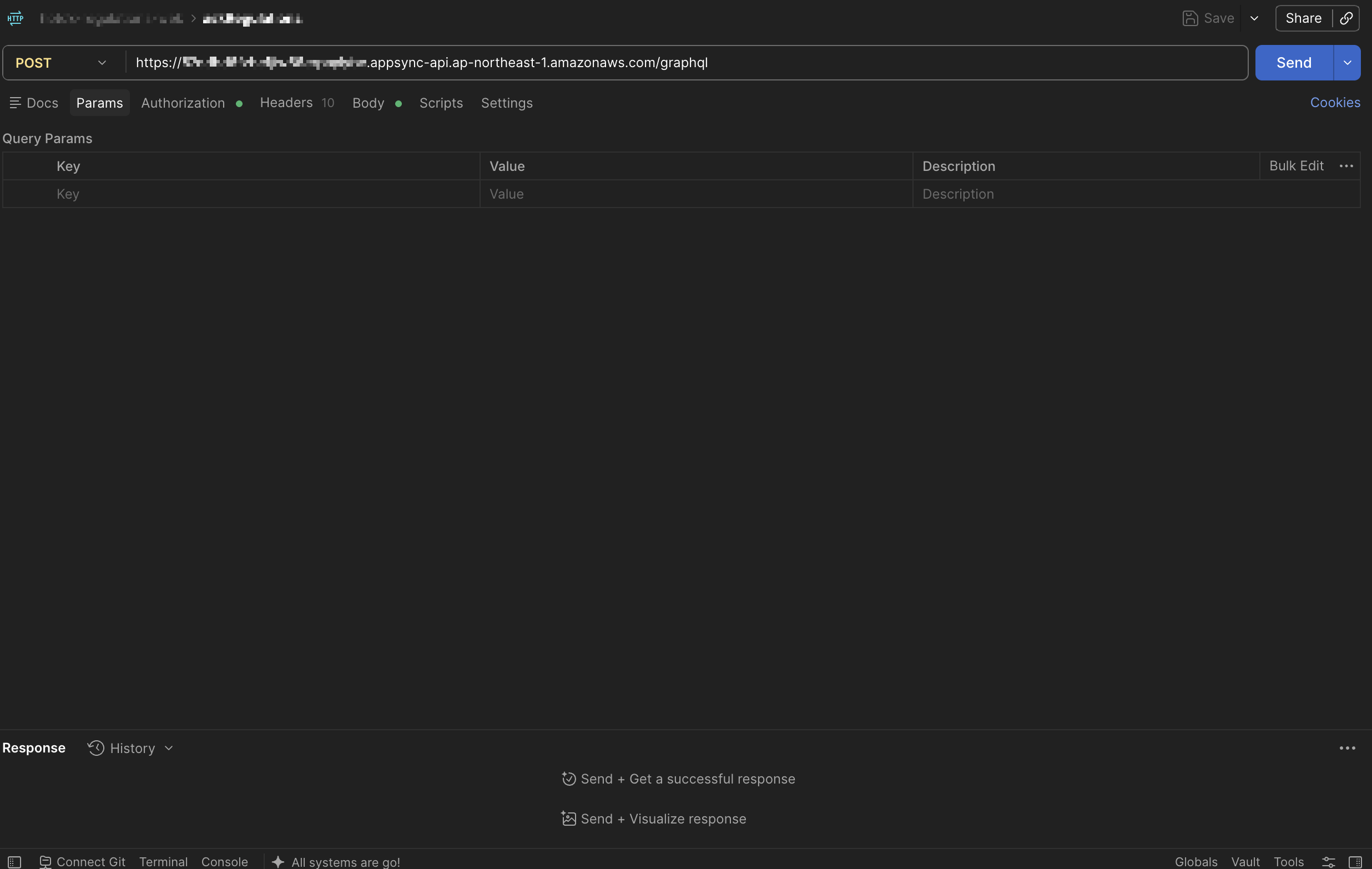Open the Headers tab

click(x=297, y=103)
